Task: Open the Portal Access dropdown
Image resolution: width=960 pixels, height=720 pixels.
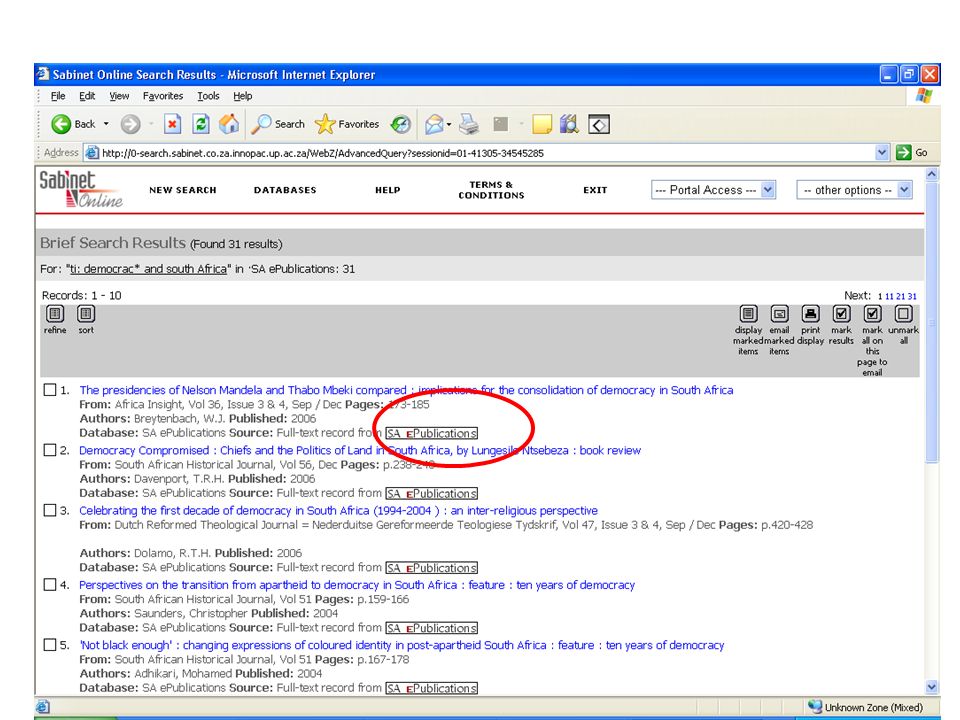Action: tap(713, 190)
